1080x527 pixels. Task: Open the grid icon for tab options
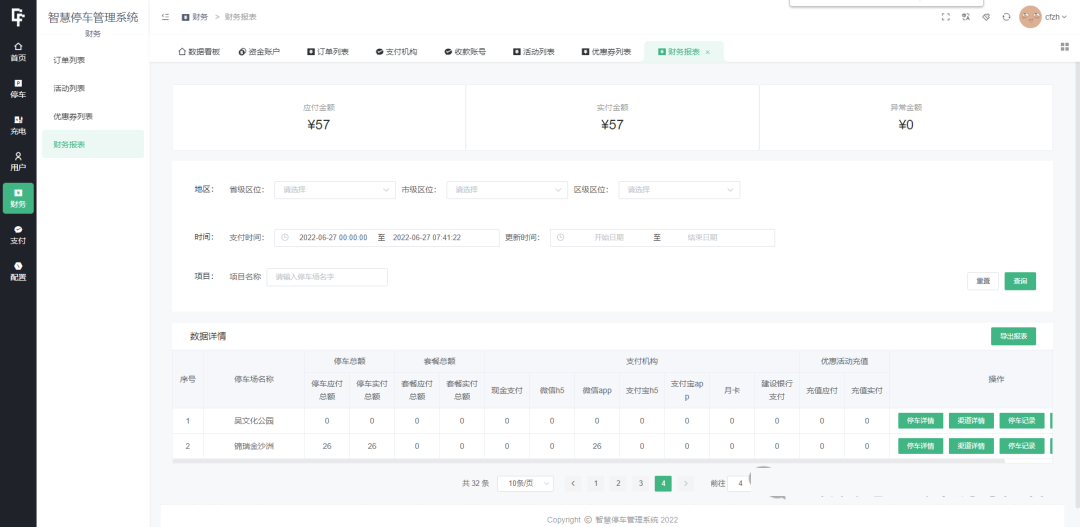pos(1064,46)
